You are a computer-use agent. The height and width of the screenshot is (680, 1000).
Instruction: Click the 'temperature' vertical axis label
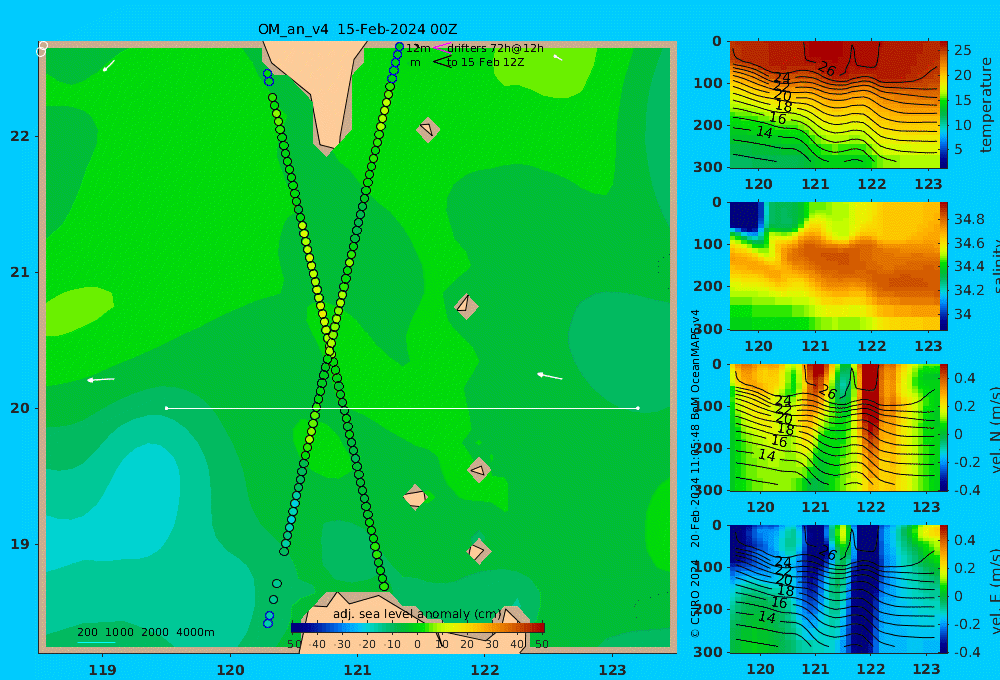coord(986,105)
